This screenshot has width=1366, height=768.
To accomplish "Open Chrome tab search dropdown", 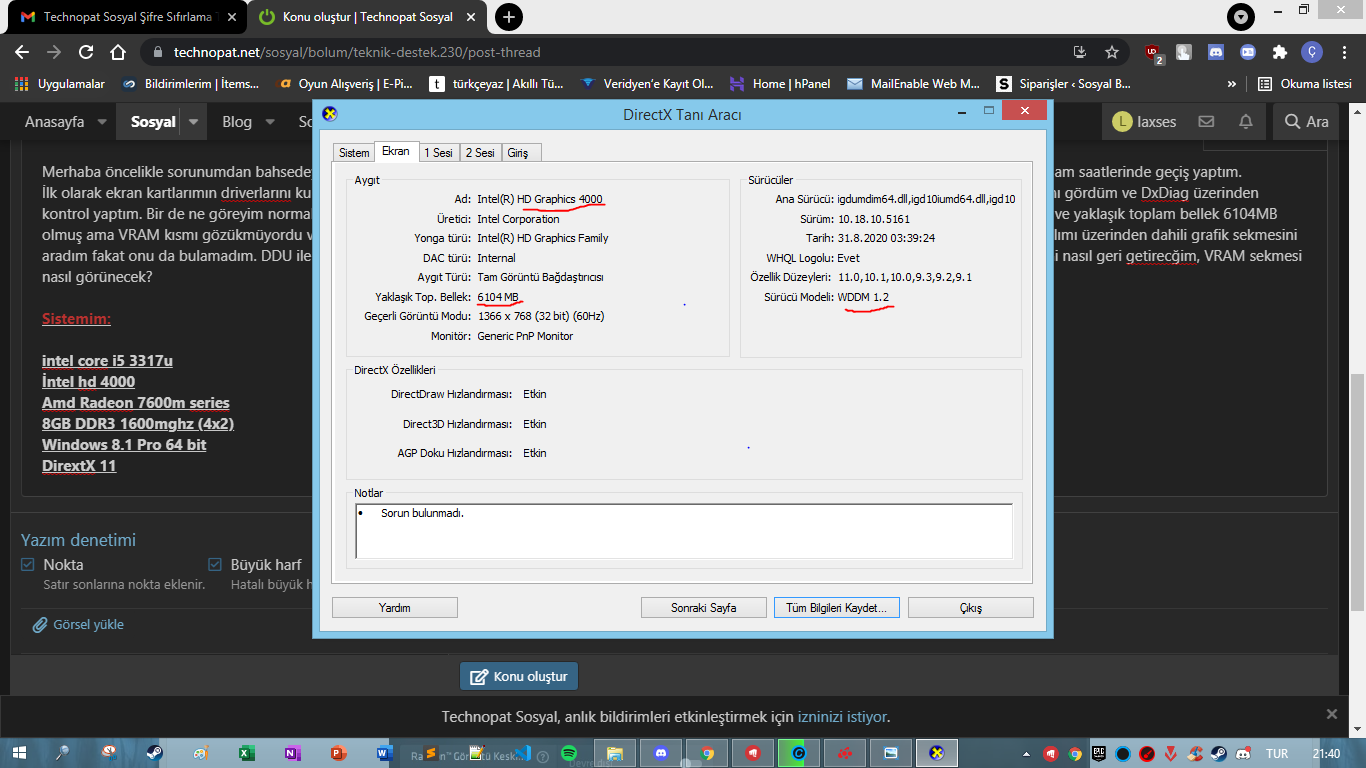I will click(1241, 17).
